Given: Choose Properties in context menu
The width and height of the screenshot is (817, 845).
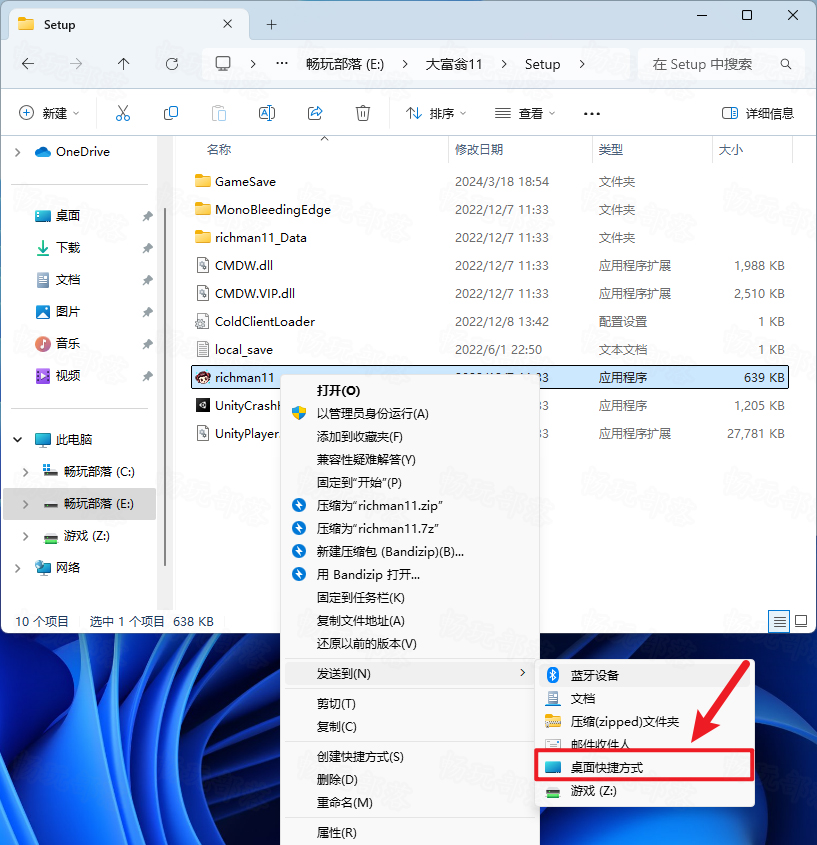Looking at the screenshot, I should click(336, 833).
